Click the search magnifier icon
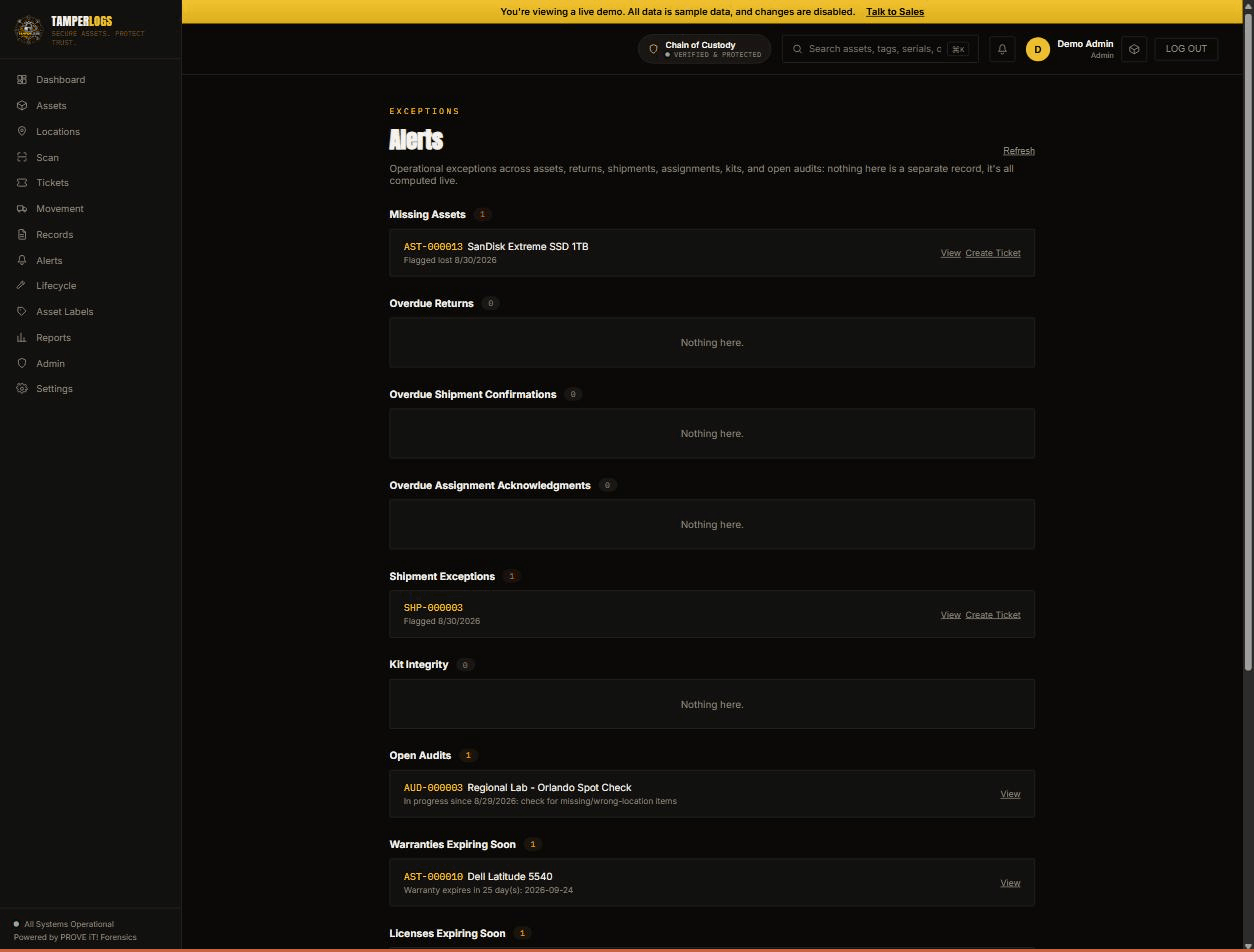This screenshot has height=952, width=1254. point(797,49)
